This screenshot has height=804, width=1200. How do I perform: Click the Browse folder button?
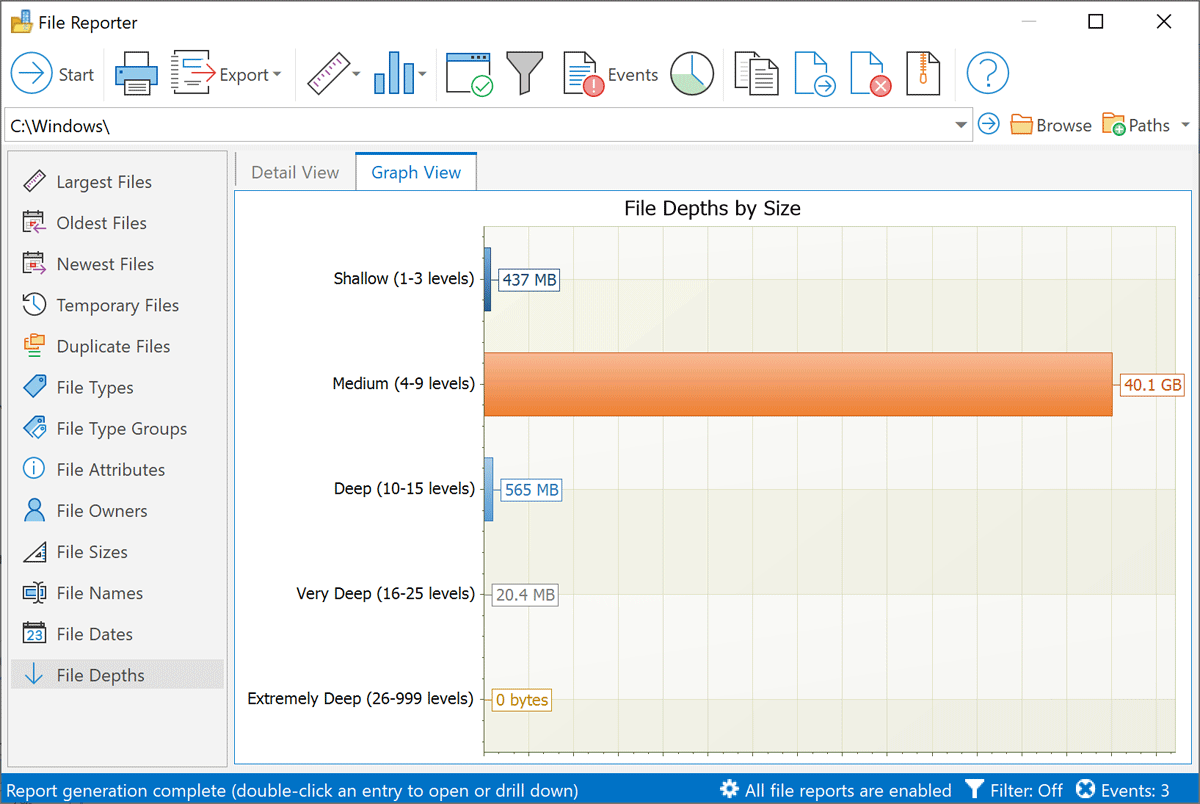pos(1050,125)
